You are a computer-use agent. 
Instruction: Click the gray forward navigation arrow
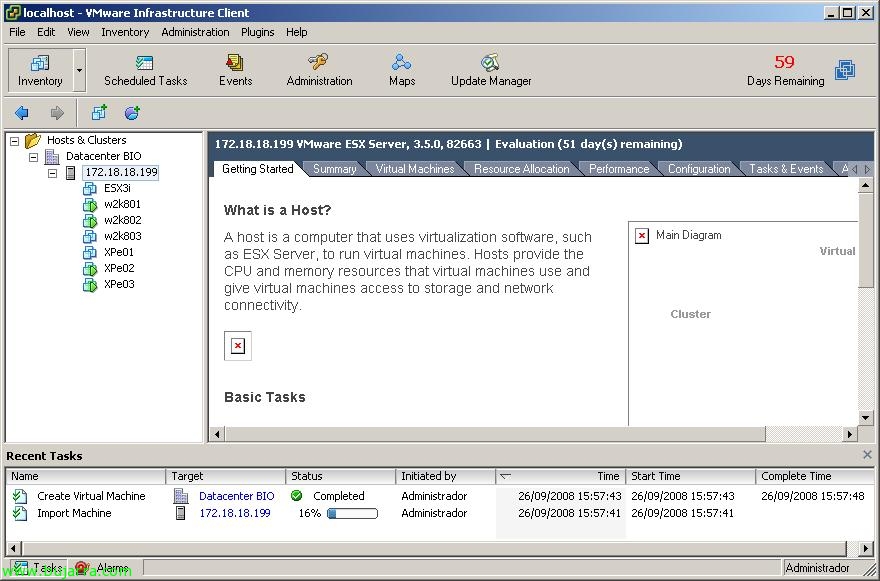click(x=57, y=113)
